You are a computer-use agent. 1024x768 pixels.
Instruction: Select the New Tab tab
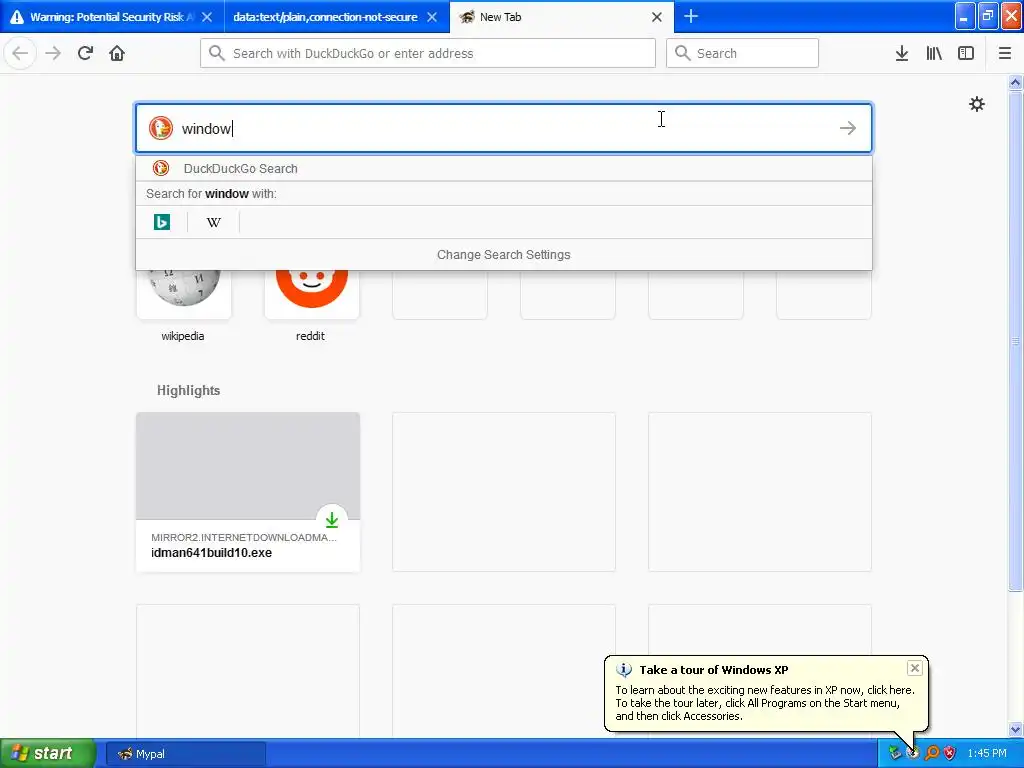pyautogui.click(x=562, y=17)
